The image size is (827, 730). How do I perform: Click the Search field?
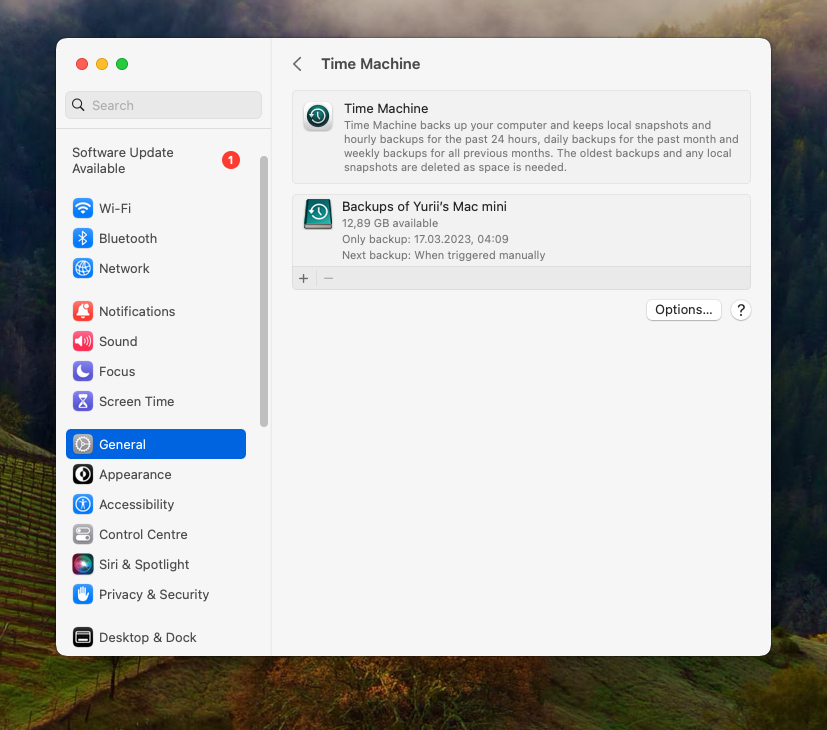(162, 105)
